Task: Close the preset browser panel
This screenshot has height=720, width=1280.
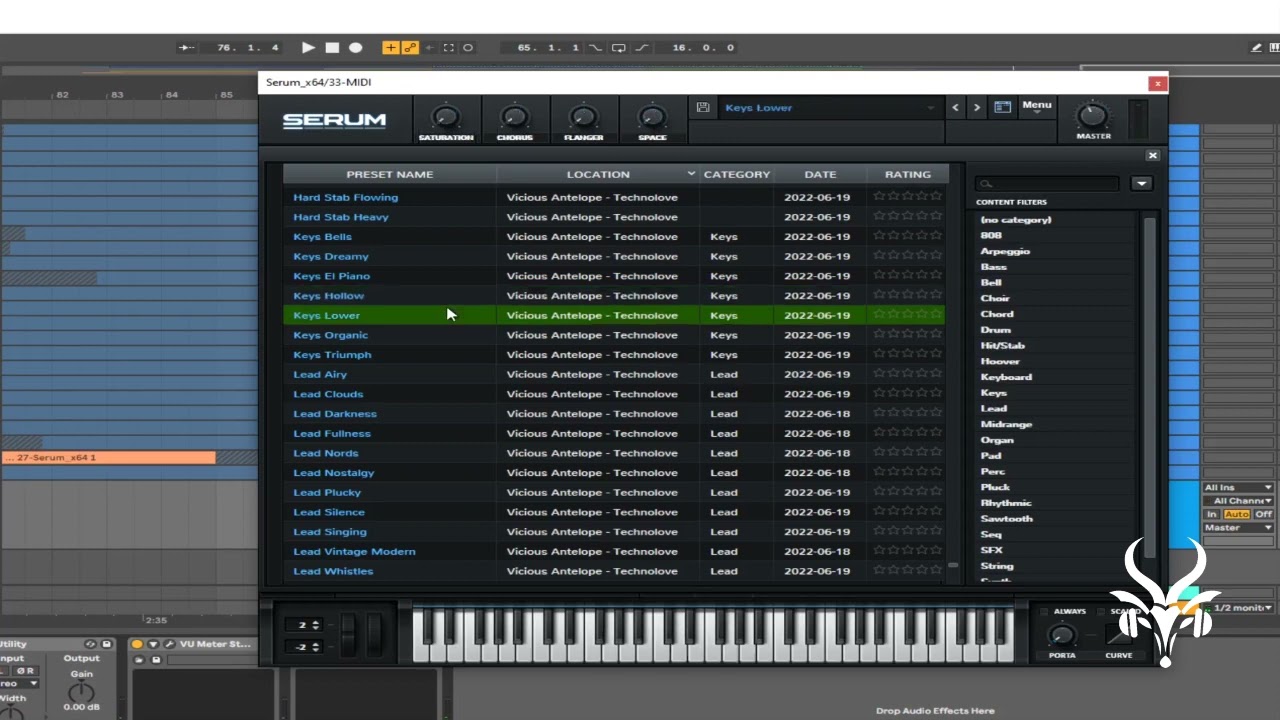Action: pos(1152,155)
